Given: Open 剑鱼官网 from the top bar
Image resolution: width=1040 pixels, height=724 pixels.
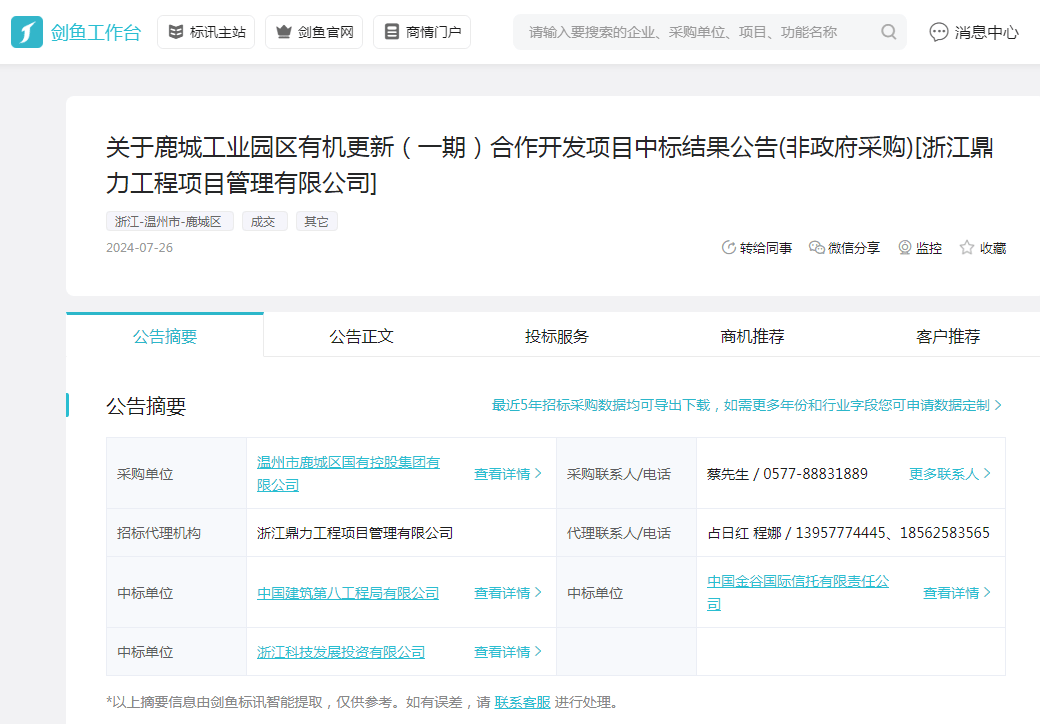Looking at the screenshot, I should click(x=314, y=32).
